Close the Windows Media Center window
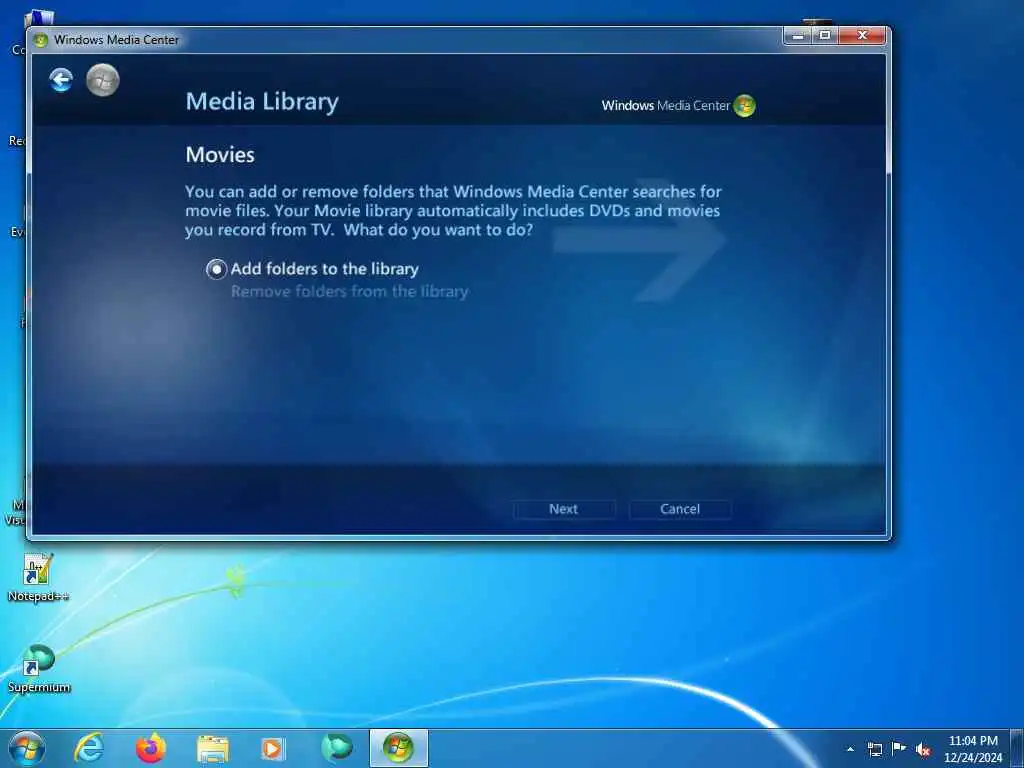The height and width of the screenshot is (768, 1024). click(x=862, y=36)
